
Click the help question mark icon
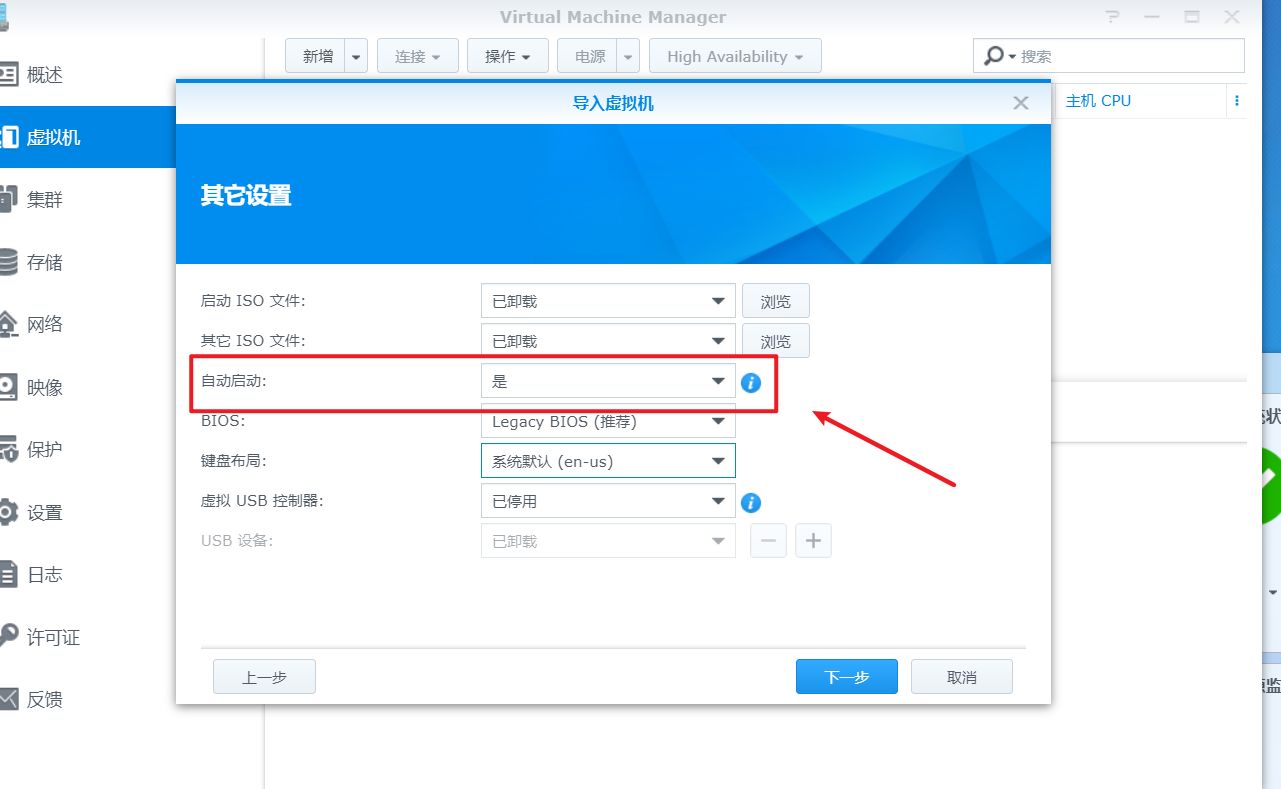[1114, 17]
